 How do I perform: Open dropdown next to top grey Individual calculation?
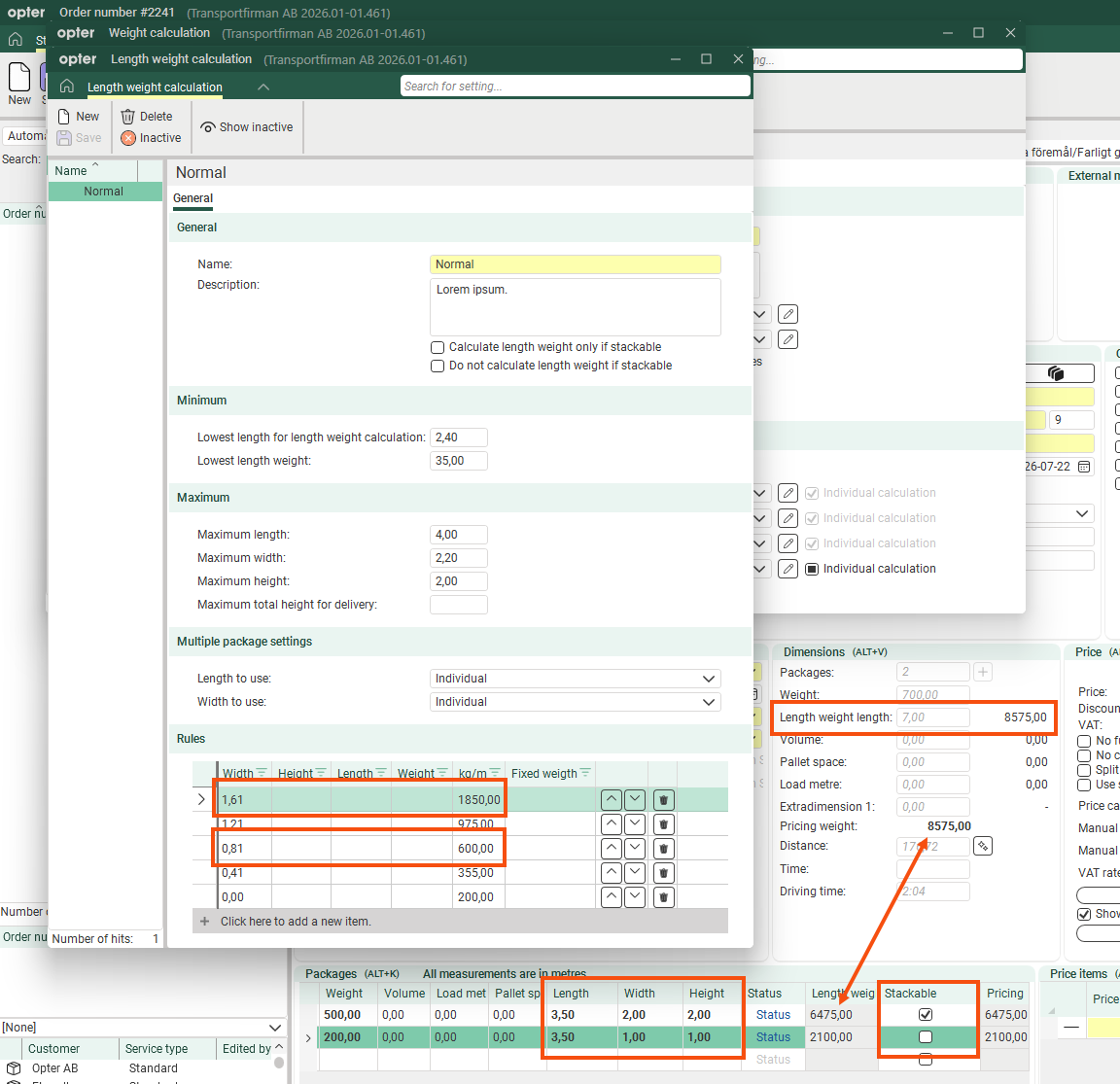[x=760, y=493]
